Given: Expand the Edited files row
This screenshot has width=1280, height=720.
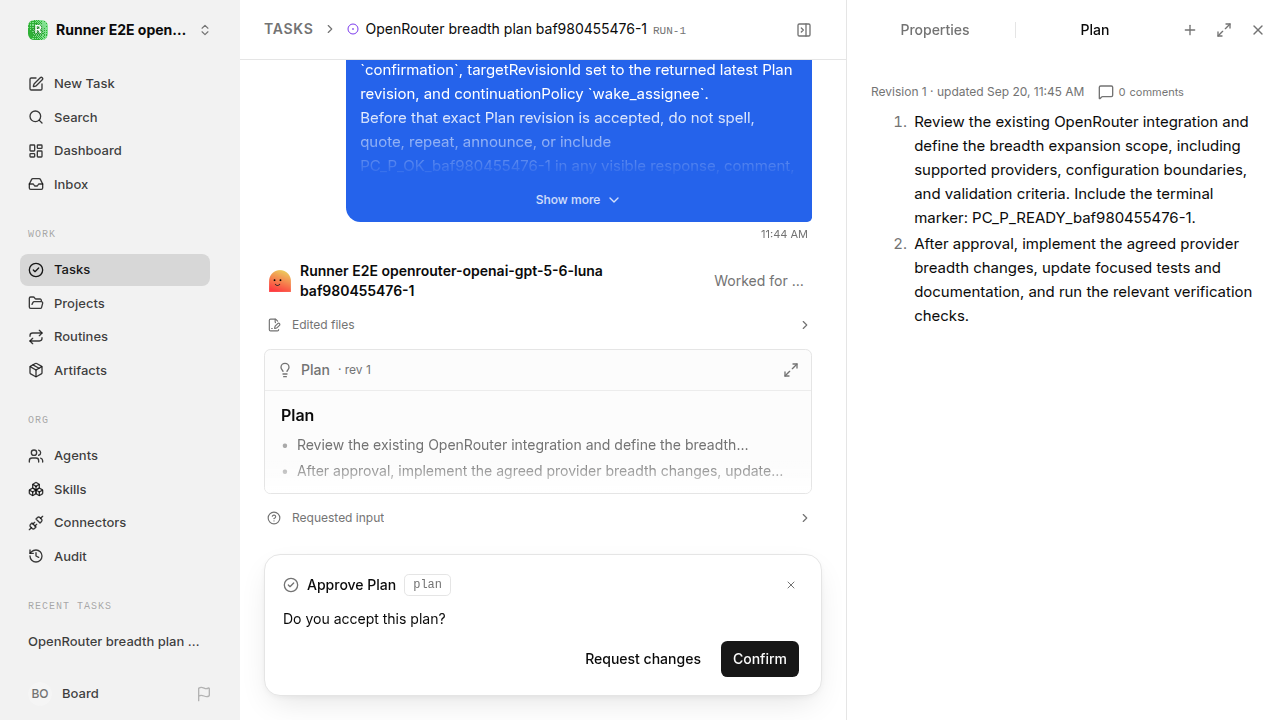Looking at the screenshot, I should pyautogui.click(x=538, y=325).
